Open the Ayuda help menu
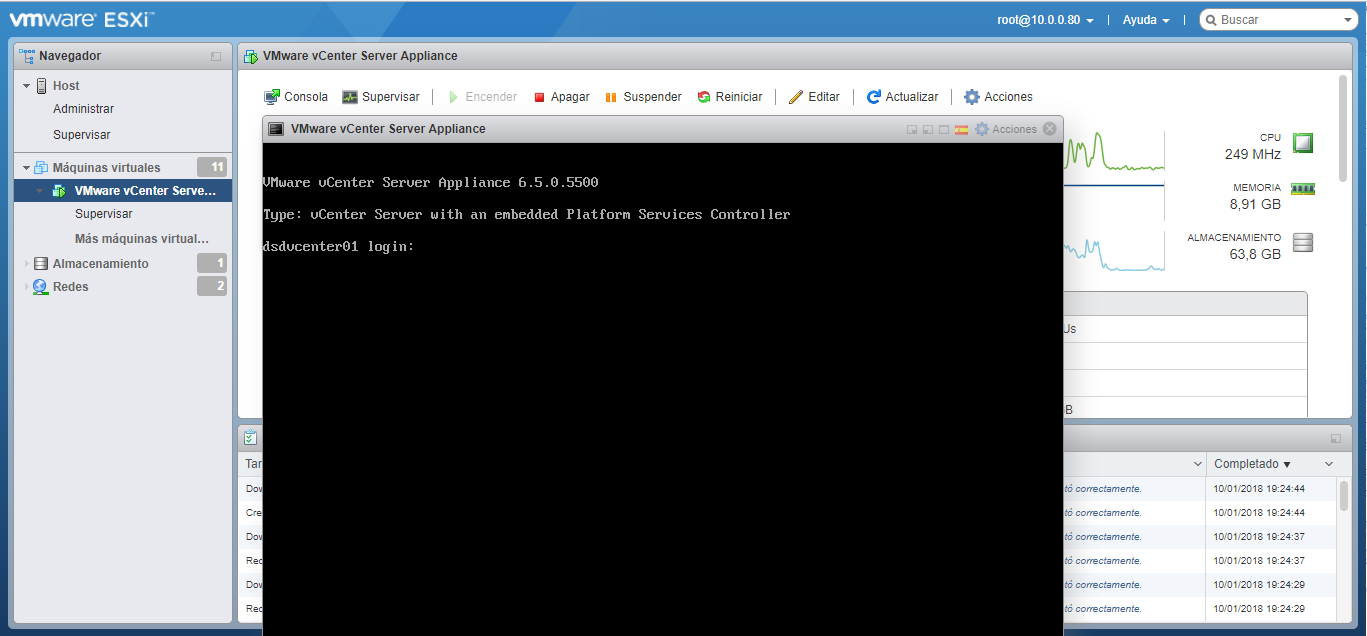 (x=1146, y=20)
